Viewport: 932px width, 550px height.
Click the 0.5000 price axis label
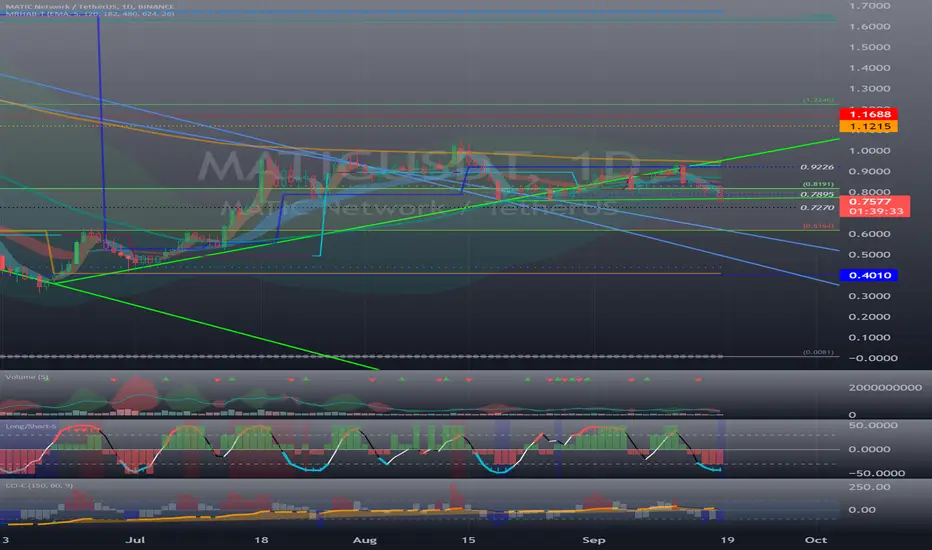tap(870, 254)
